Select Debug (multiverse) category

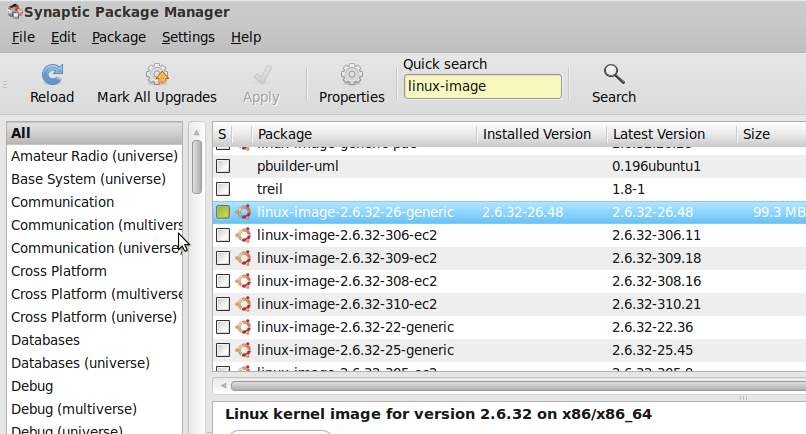tap(95, 409)
